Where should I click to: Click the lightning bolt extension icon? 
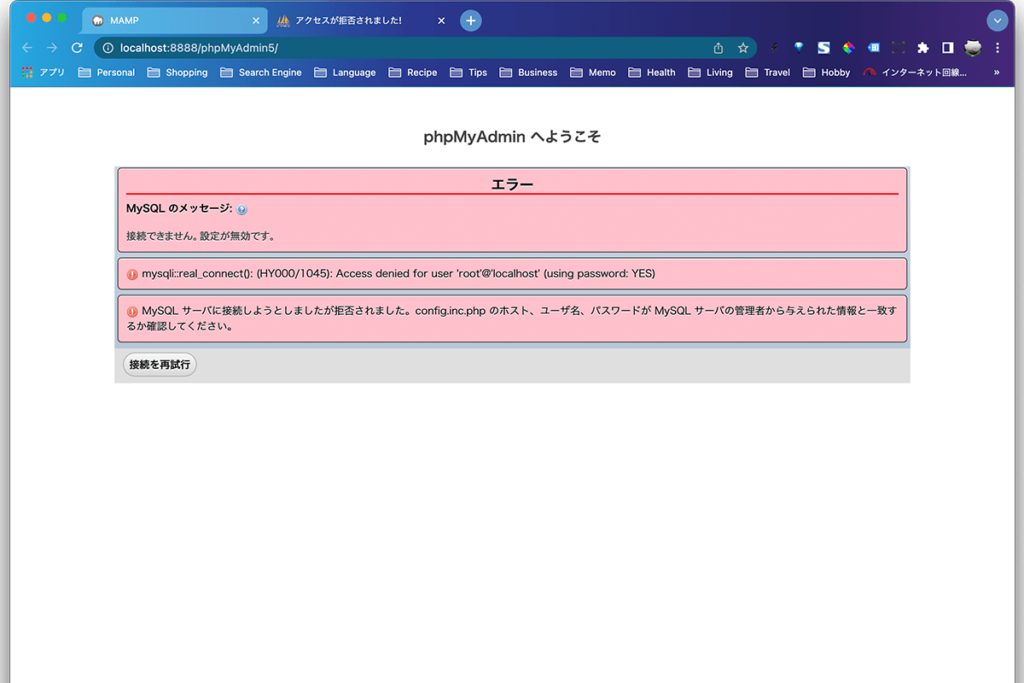(x=774, y=47)
